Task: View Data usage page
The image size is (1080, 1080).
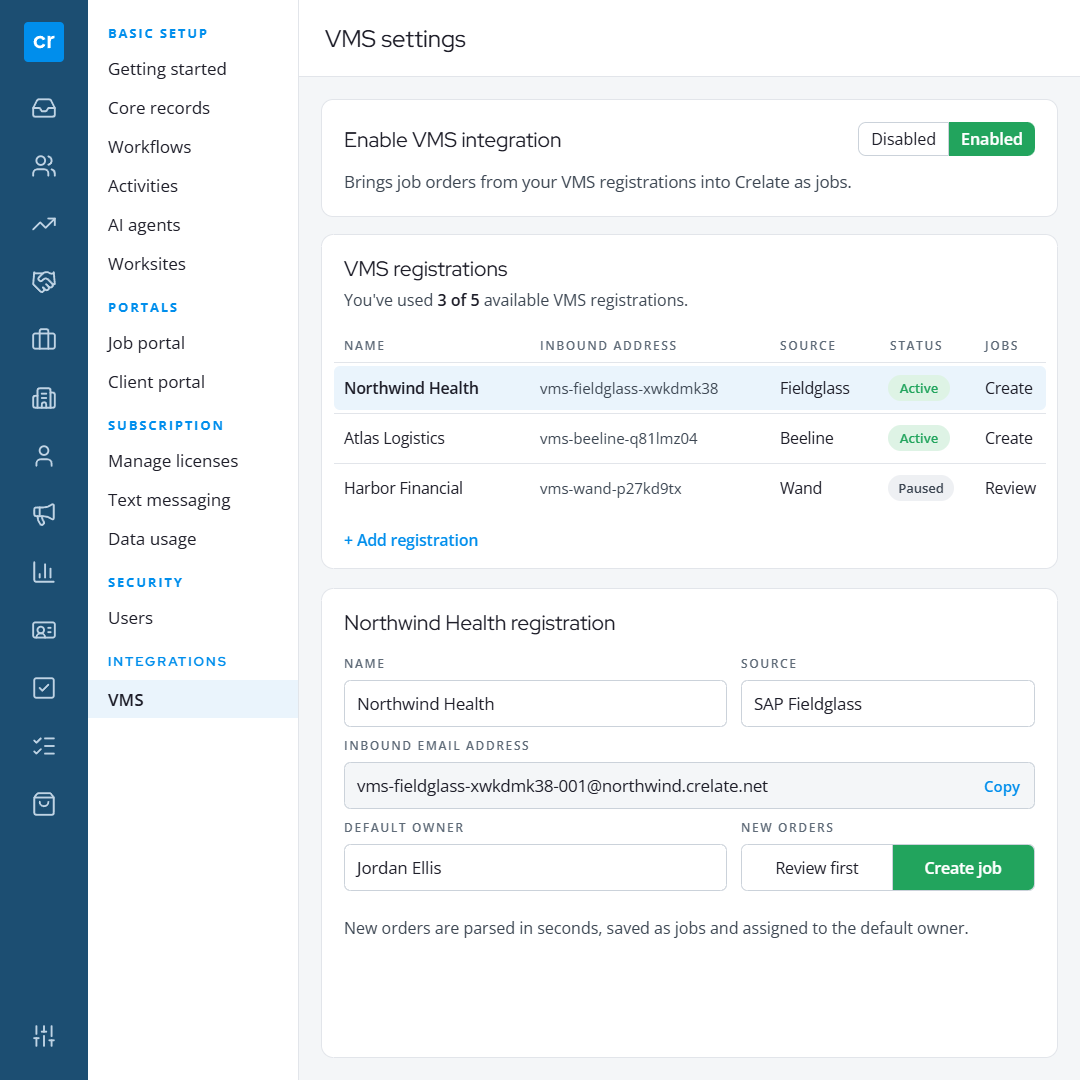Action: (152, 539)
